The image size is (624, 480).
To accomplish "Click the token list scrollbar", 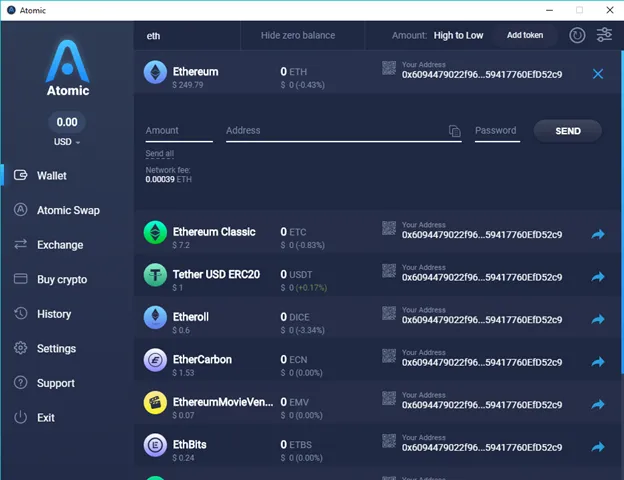I will tap(622, 212).
